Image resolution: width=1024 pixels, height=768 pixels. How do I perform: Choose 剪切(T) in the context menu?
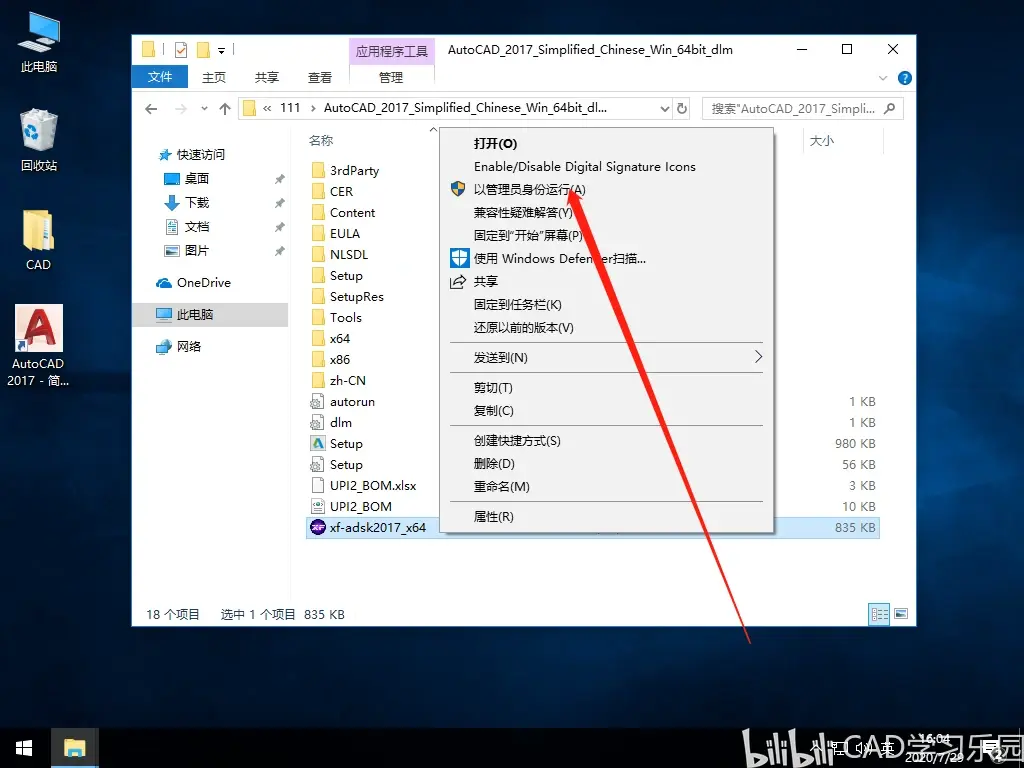pyautogui.click(x=493, y=388)
